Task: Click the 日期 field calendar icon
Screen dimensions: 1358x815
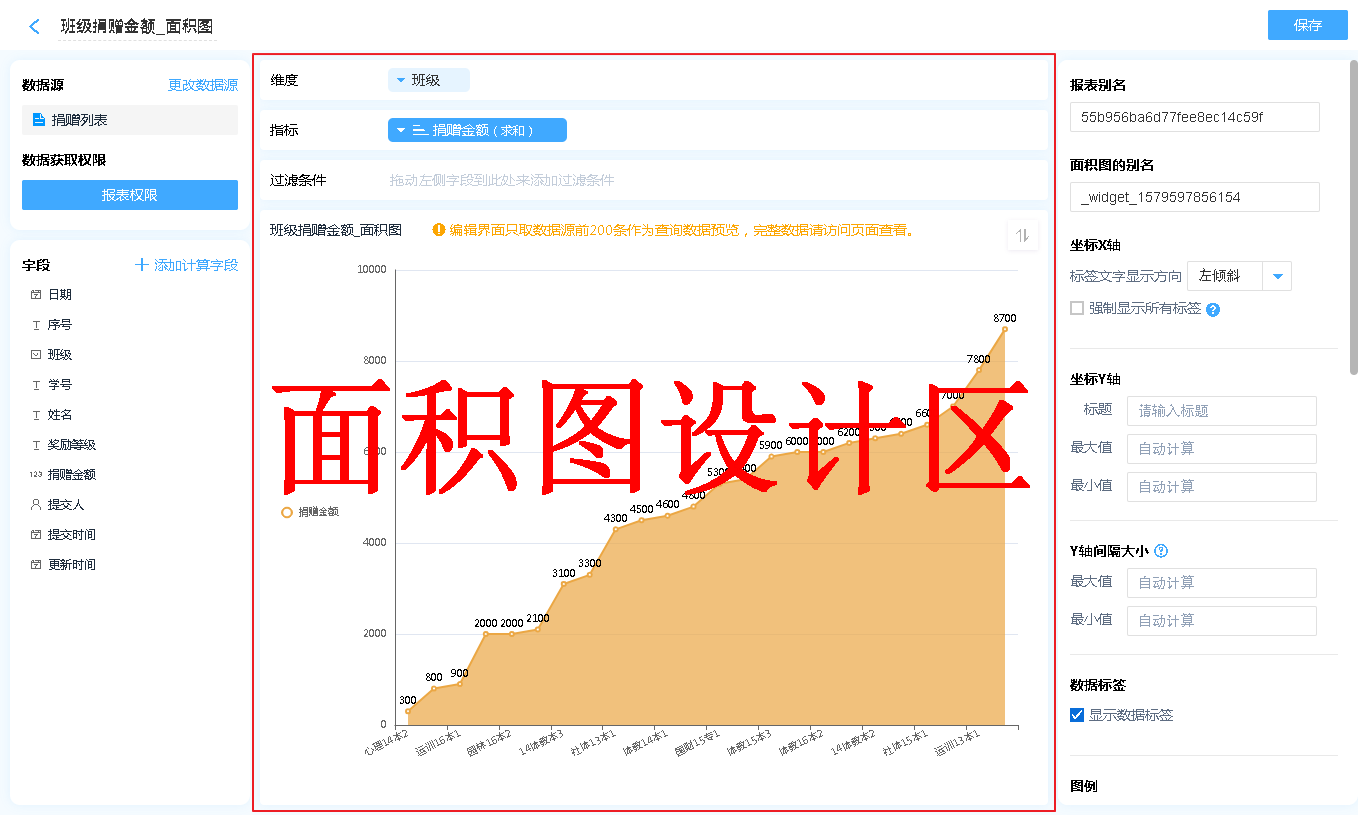Action: pos(36,295)
